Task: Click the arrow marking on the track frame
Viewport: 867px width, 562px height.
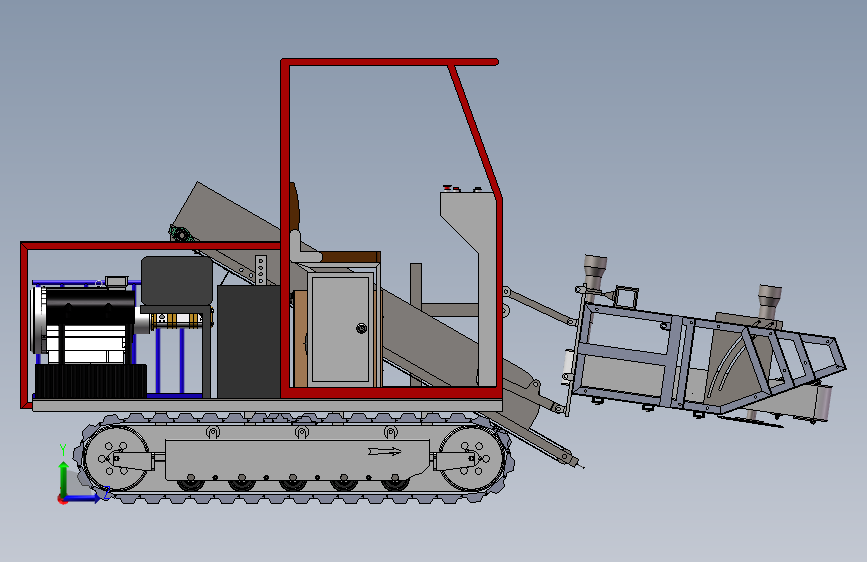Action: (x=384, y=451)
